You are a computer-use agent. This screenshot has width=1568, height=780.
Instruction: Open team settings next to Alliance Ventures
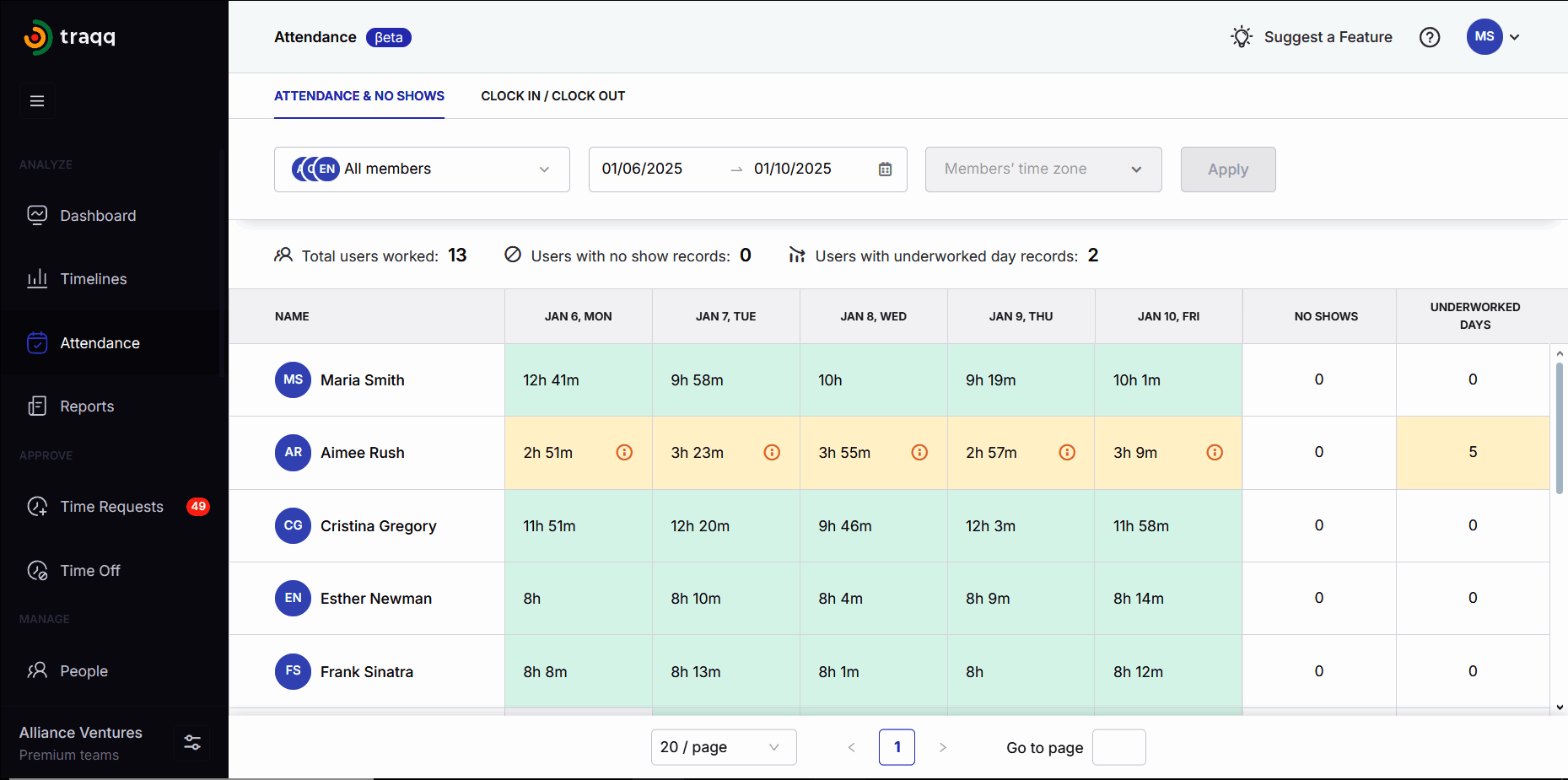(191, 743)
